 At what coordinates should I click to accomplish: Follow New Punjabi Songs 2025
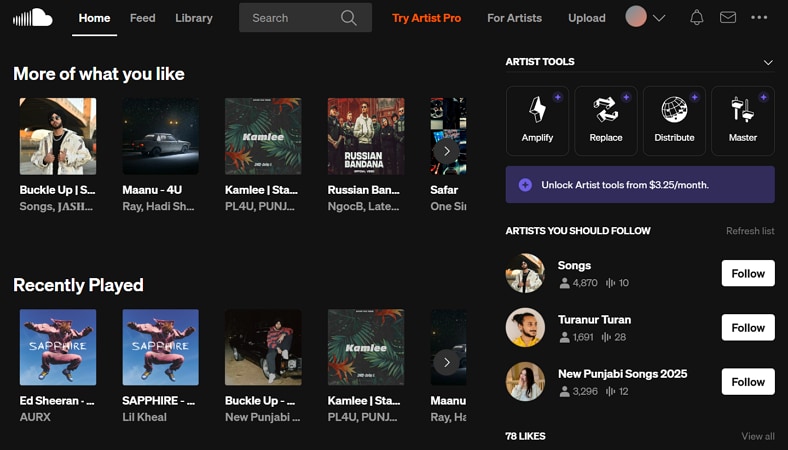[x=748, y=382]
